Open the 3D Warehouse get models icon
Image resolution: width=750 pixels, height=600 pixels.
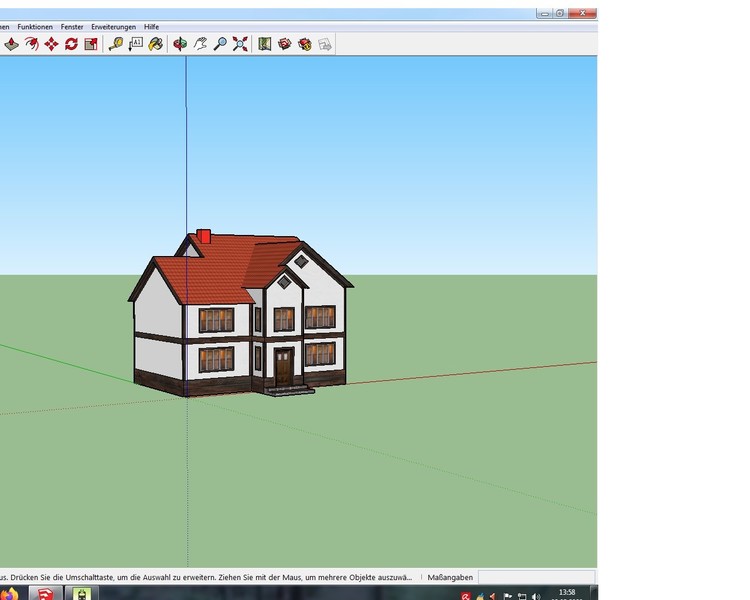(x=285, y=44)
